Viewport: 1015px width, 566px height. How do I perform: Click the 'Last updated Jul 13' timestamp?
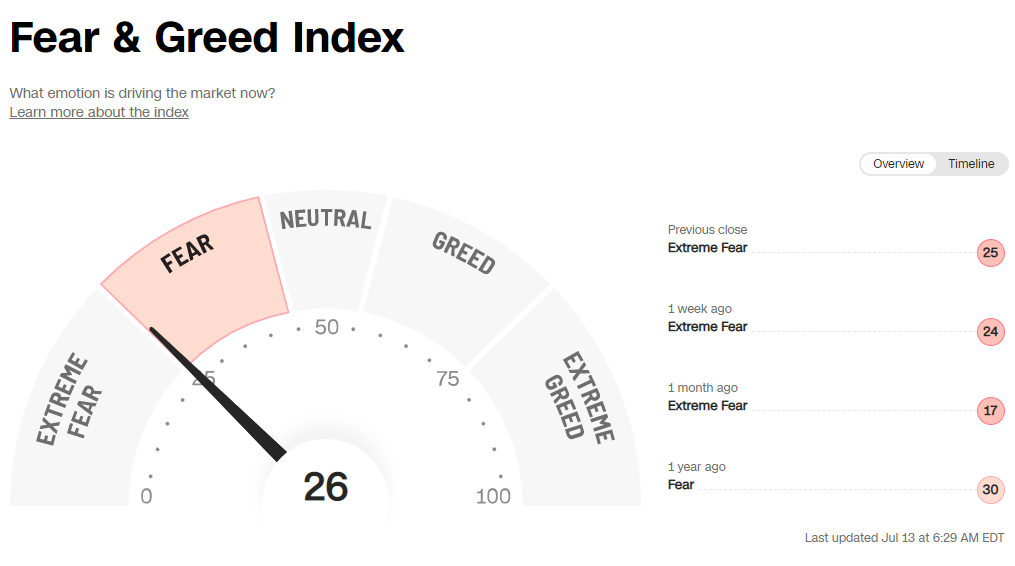[x=904, y=538]
